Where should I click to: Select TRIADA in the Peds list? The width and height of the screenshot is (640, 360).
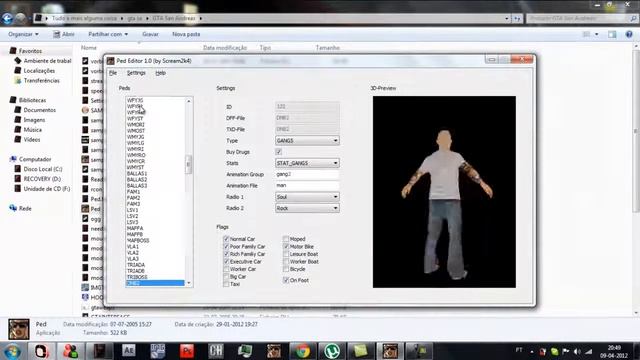pyautogui.click(x=136, y=265)
